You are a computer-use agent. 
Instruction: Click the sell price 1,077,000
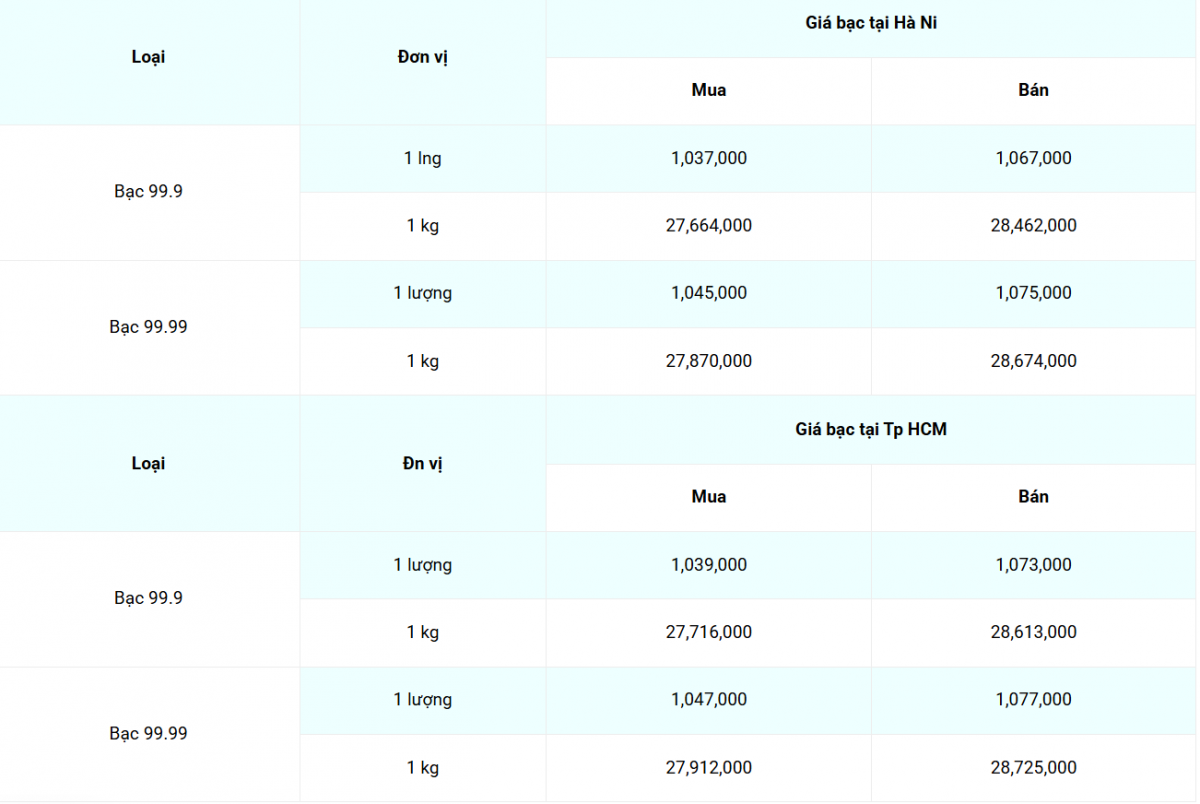click(1033, 700)
